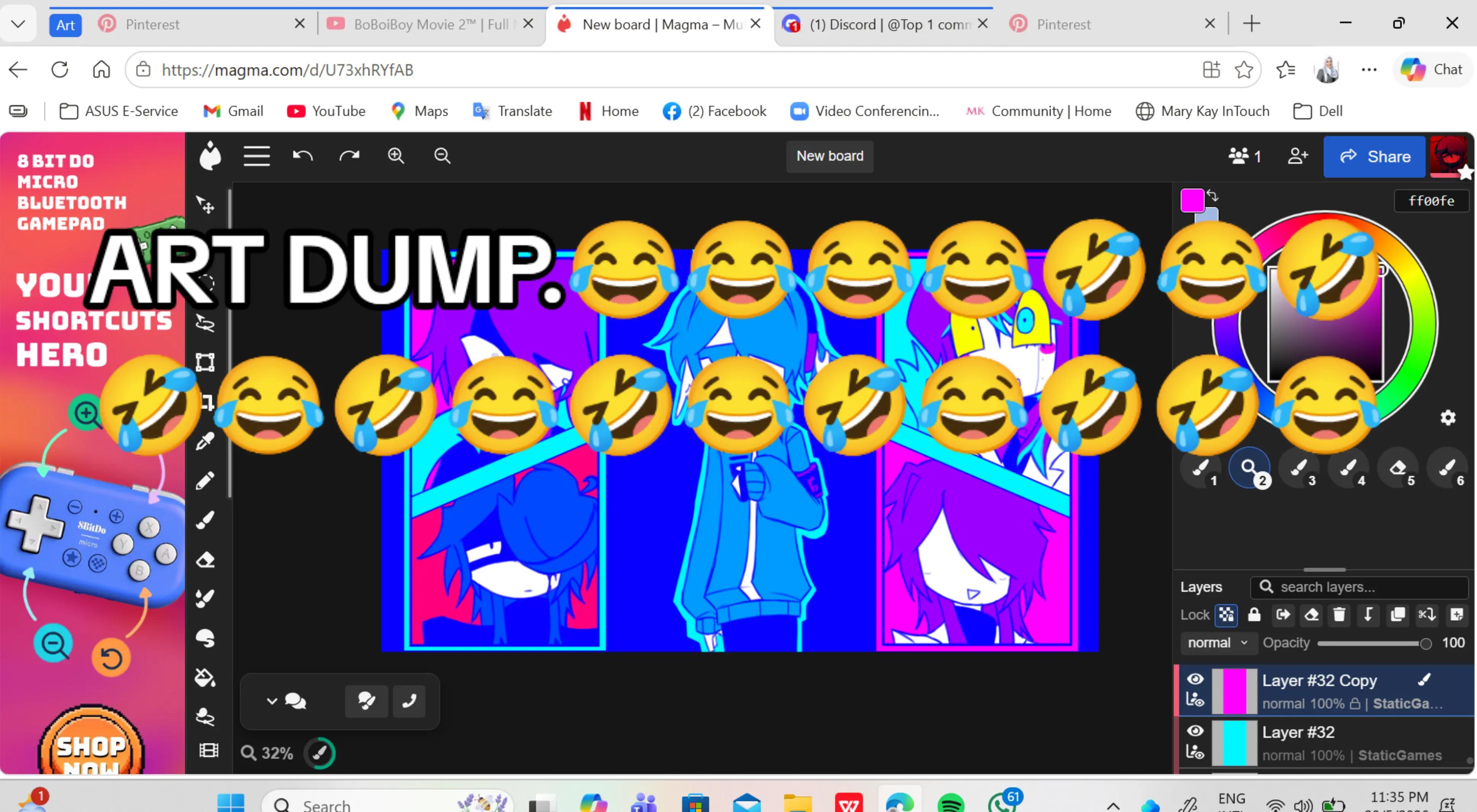Open the Gmail bookmark

click(x=233, y=111)
